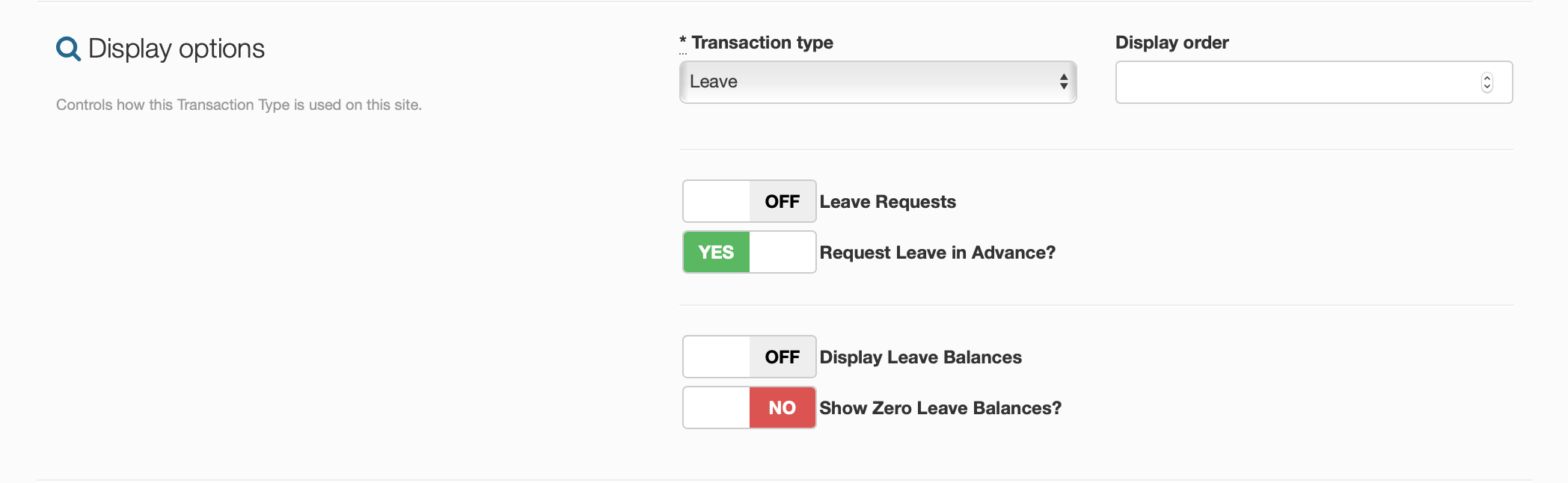Screen dimensions: 1568x483
Task: Click the magnifier icon beside Display options
Action: 68,49
